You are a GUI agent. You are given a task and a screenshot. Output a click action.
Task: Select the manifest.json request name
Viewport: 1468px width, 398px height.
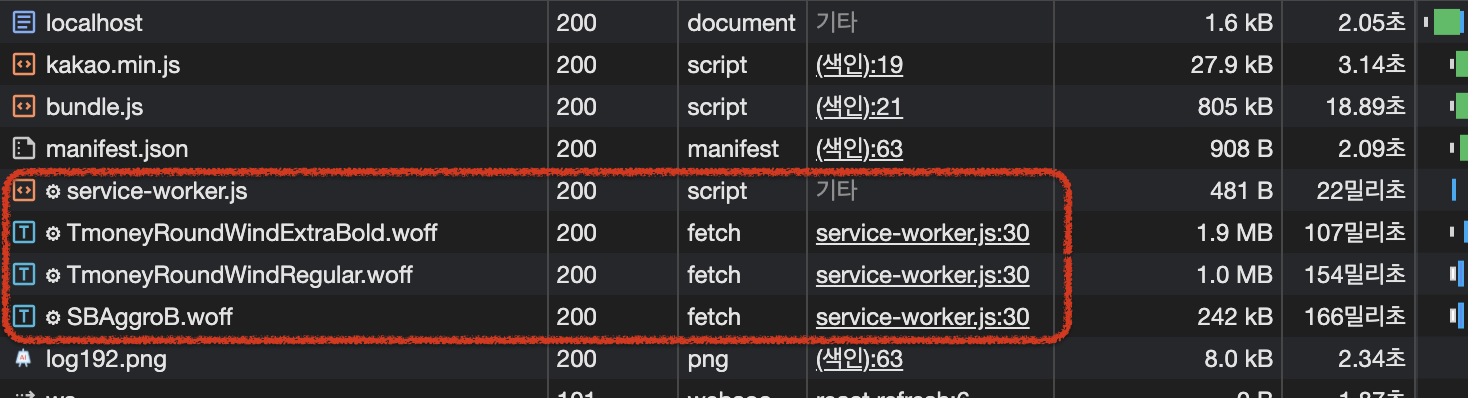click(x=117, y=149)
